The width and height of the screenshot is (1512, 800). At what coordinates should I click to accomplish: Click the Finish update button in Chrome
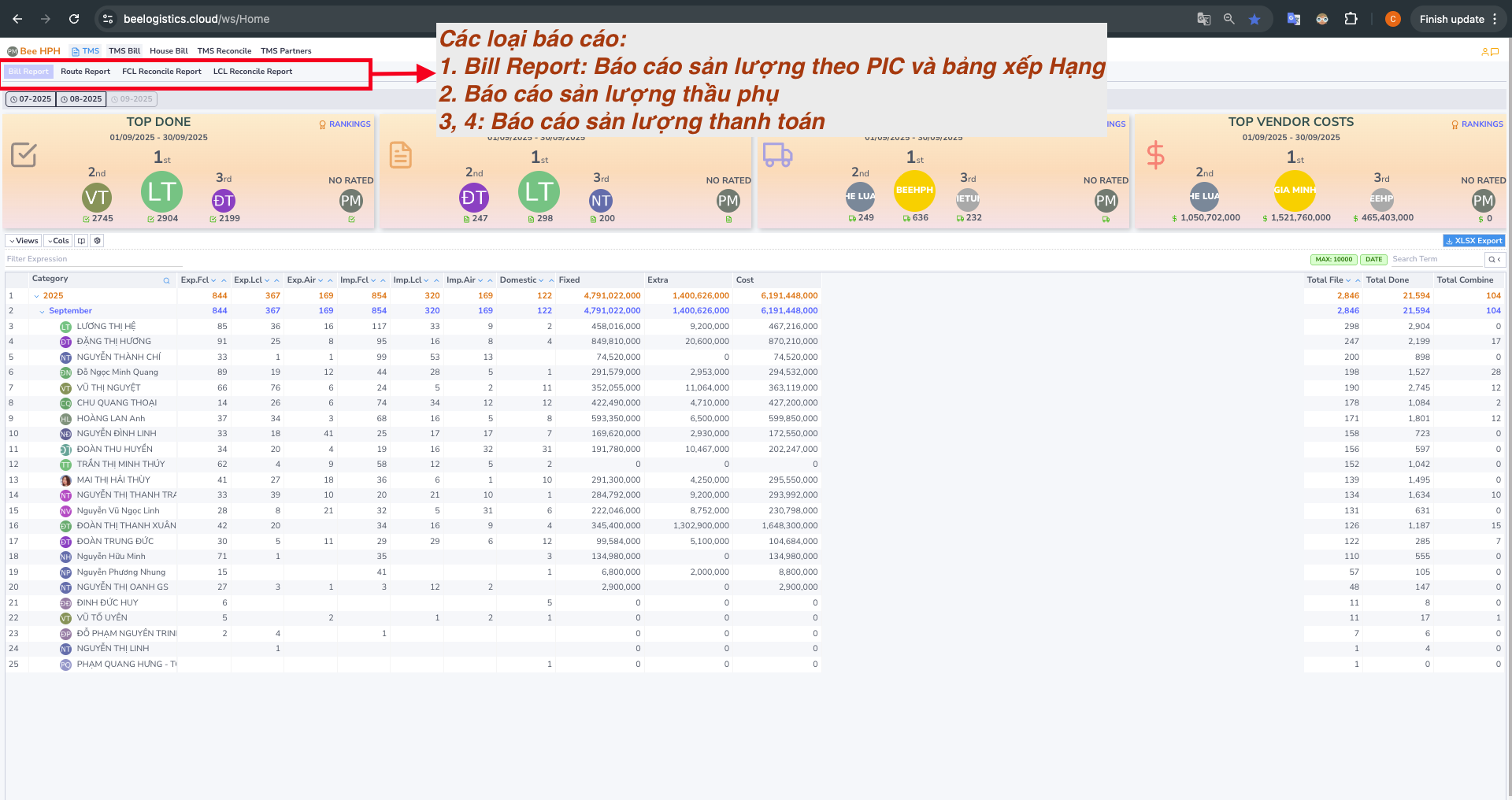tap(1453, 18)
